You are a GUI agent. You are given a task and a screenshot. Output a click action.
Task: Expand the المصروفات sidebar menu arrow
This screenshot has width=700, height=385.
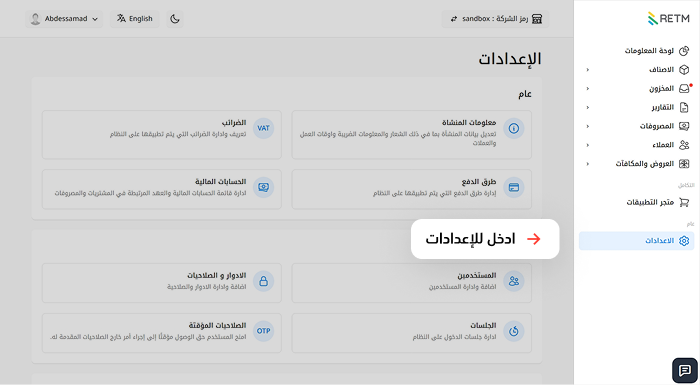[x=588, y=126]
